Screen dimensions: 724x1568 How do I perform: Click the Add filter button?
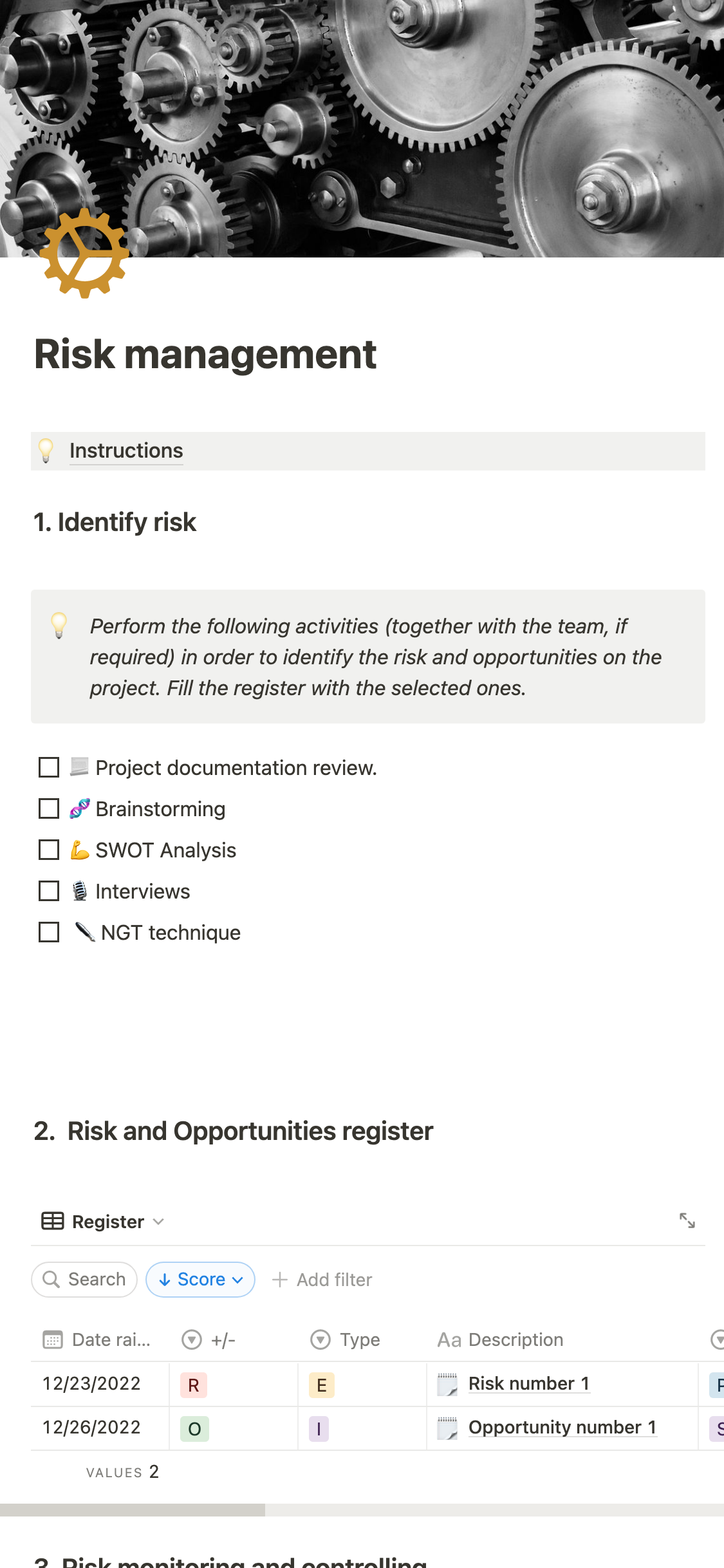click(x=322, y=1279)
